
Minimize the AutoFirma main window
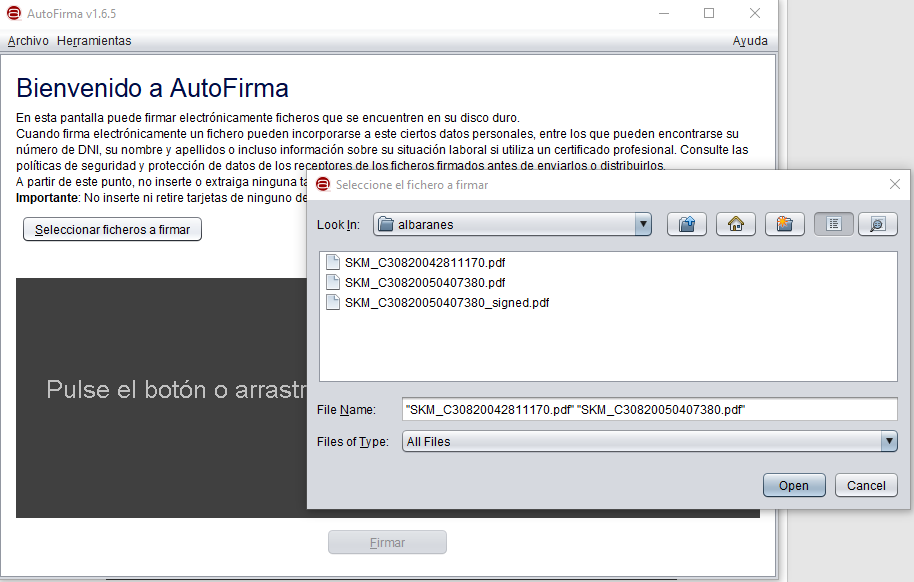pyautogui.click(x=663, y=13)
